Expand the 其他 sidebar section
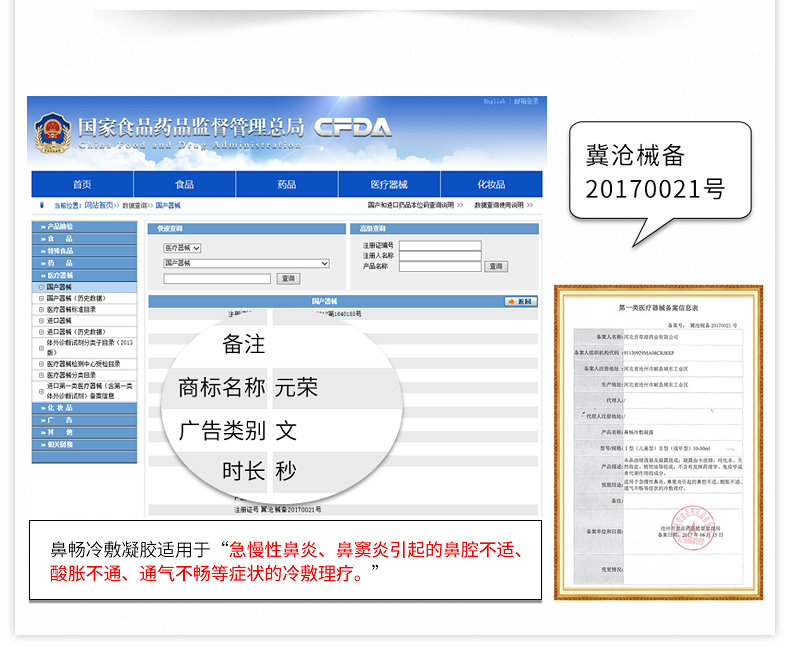 click(84, 432)
